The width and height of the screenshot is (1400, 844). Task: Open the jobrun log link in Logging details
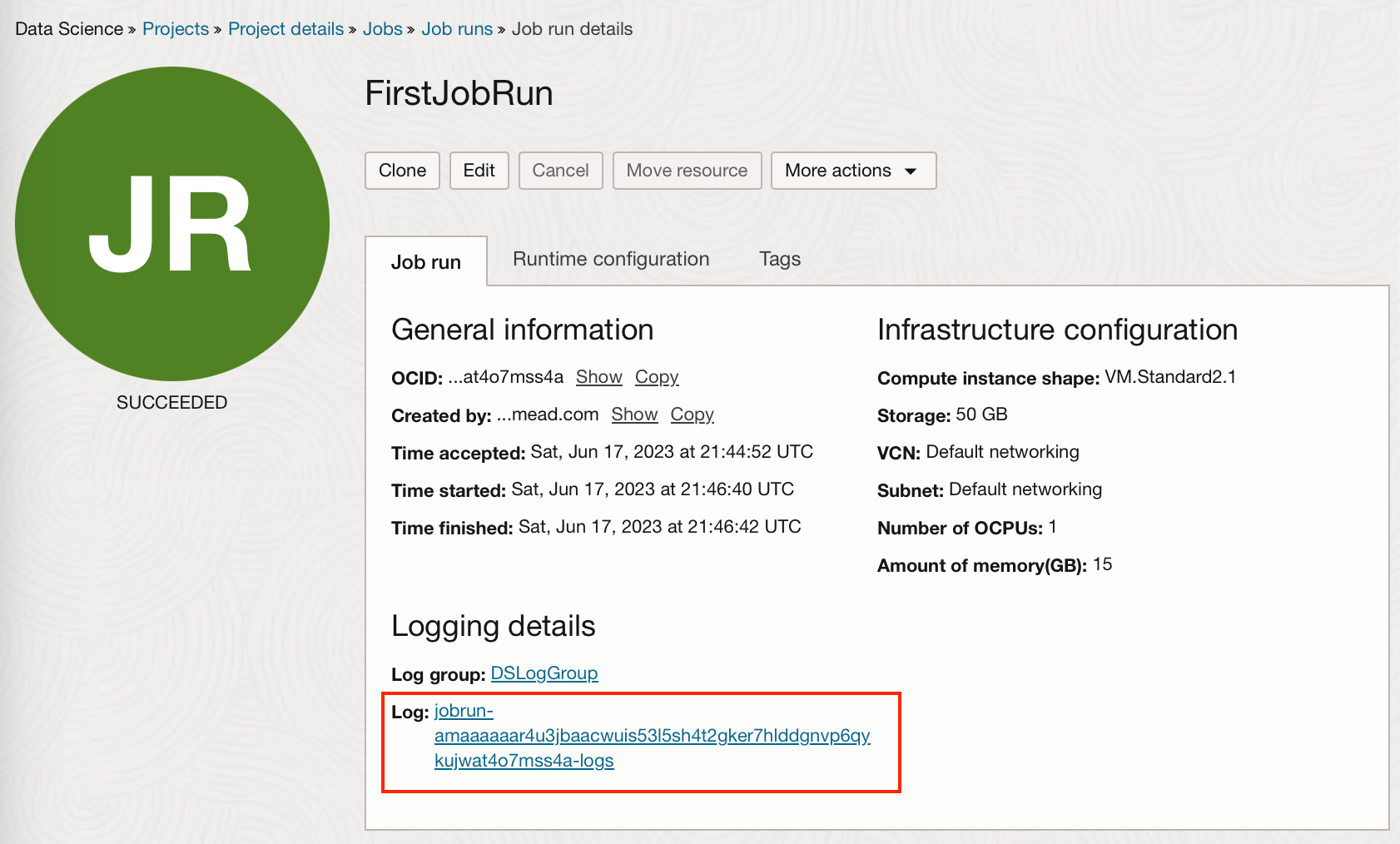pos(651,736)
